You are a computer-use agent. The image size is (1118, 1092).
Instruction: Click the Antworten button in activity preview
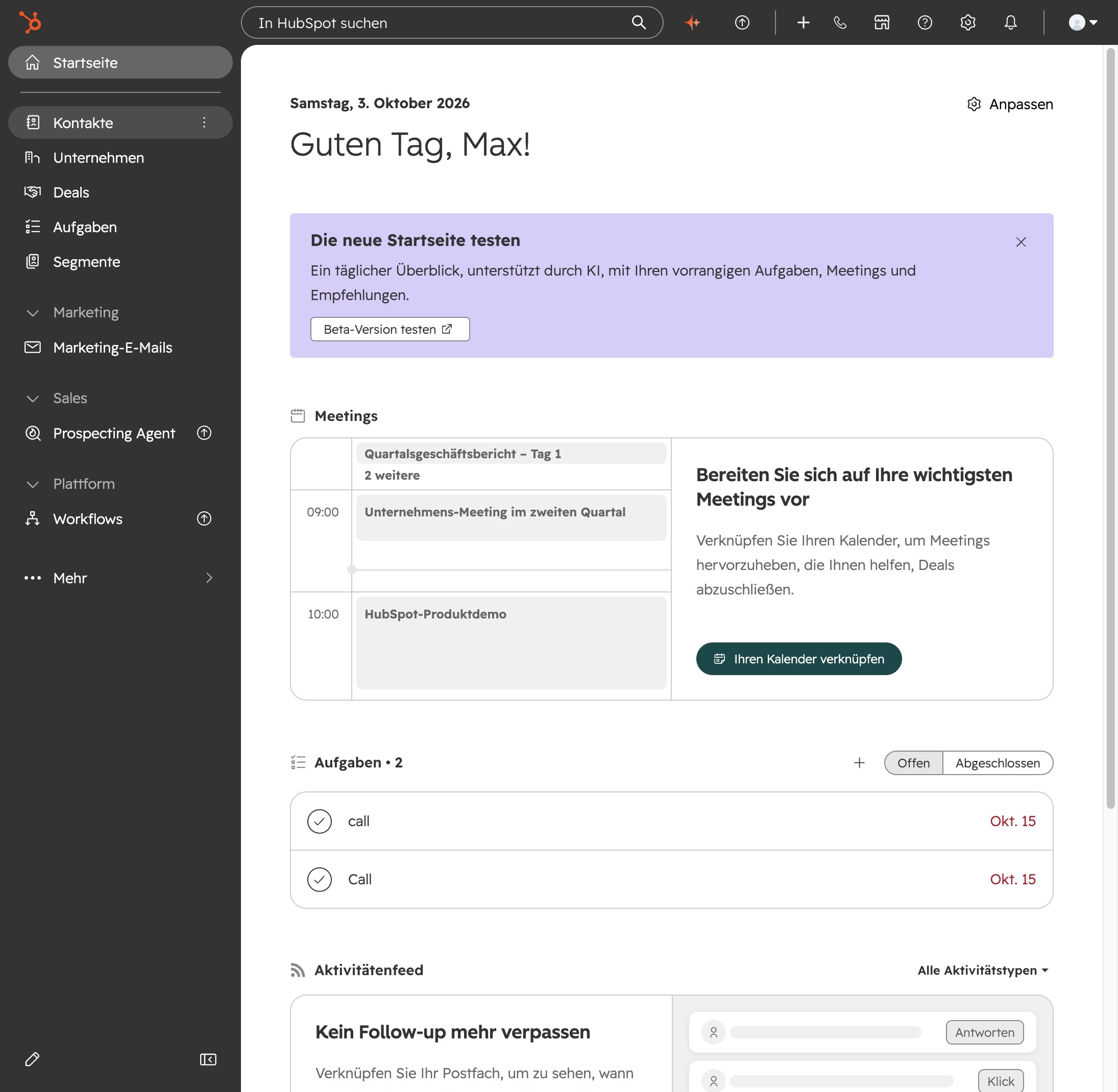[984, 1032]
